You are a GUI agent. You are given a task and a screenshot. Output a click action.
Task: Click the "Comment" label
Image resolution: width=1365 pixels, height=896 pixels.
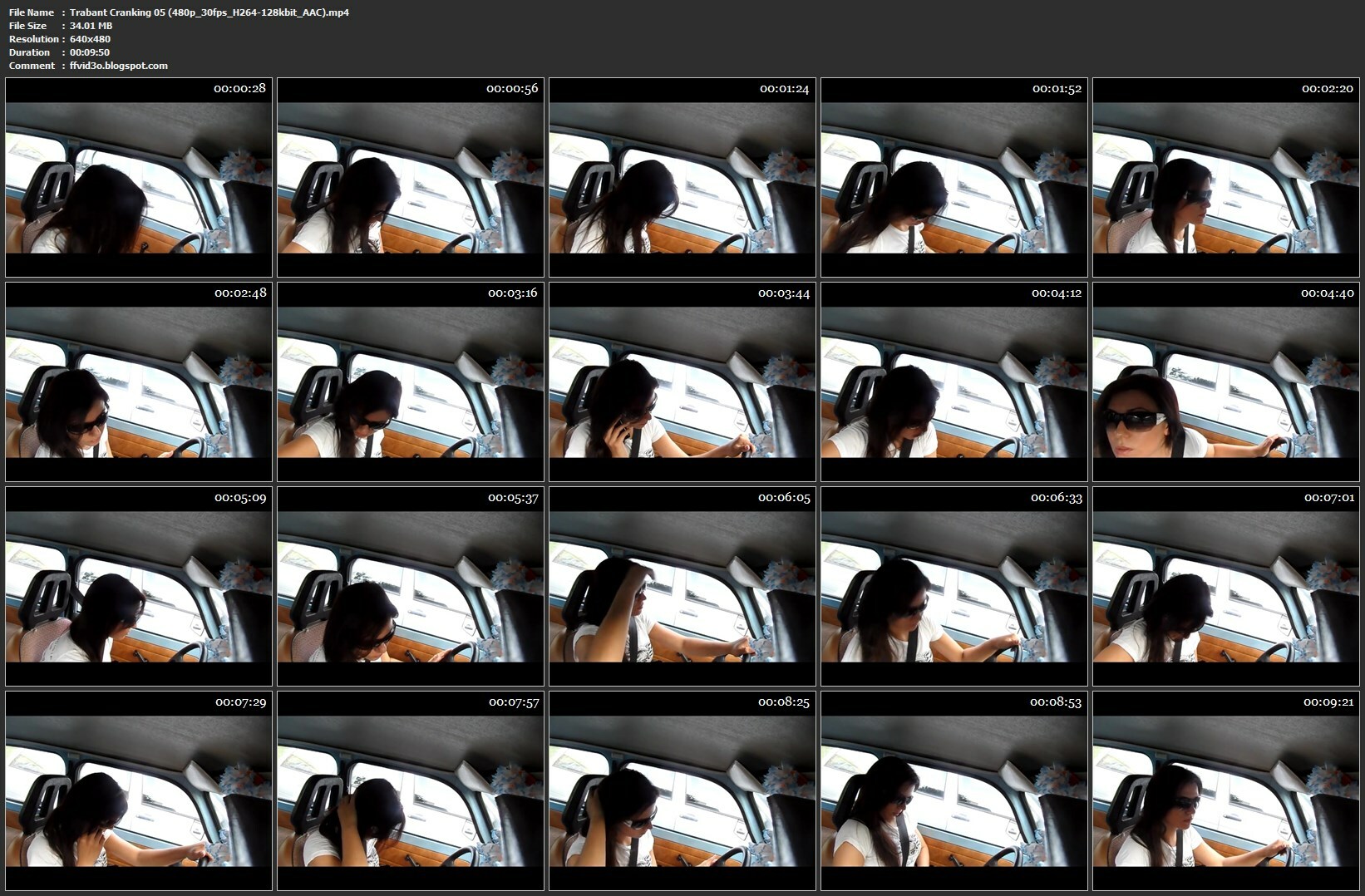[32, 66]
